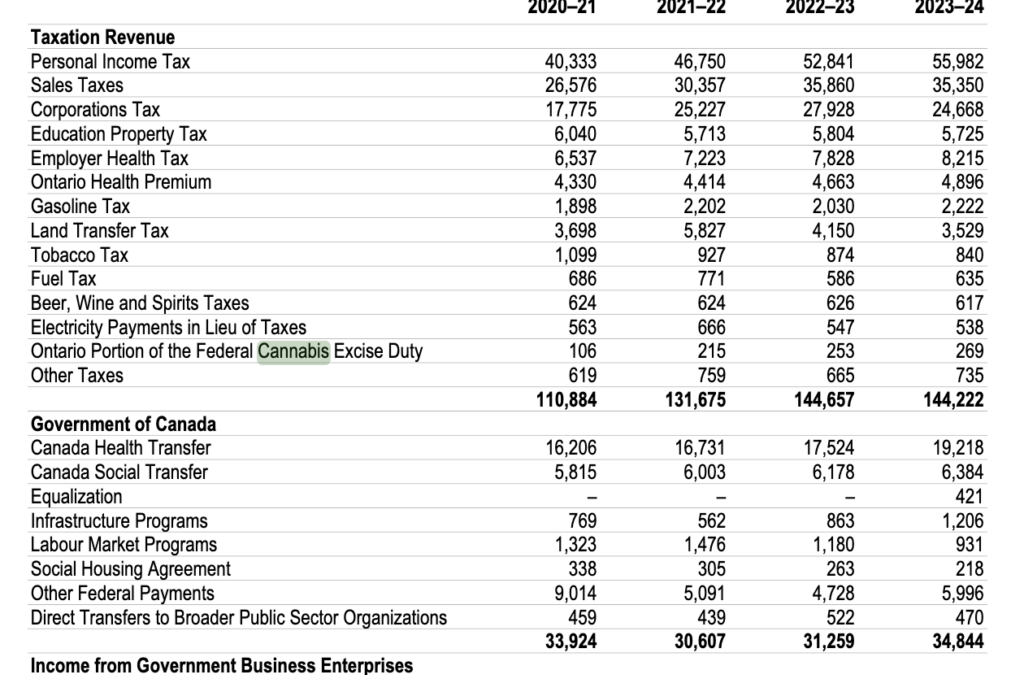Click the value 40,333 for Personal Income Tax
The image size is (1024, 675).
pyautogui.click(x=571, y=61)
